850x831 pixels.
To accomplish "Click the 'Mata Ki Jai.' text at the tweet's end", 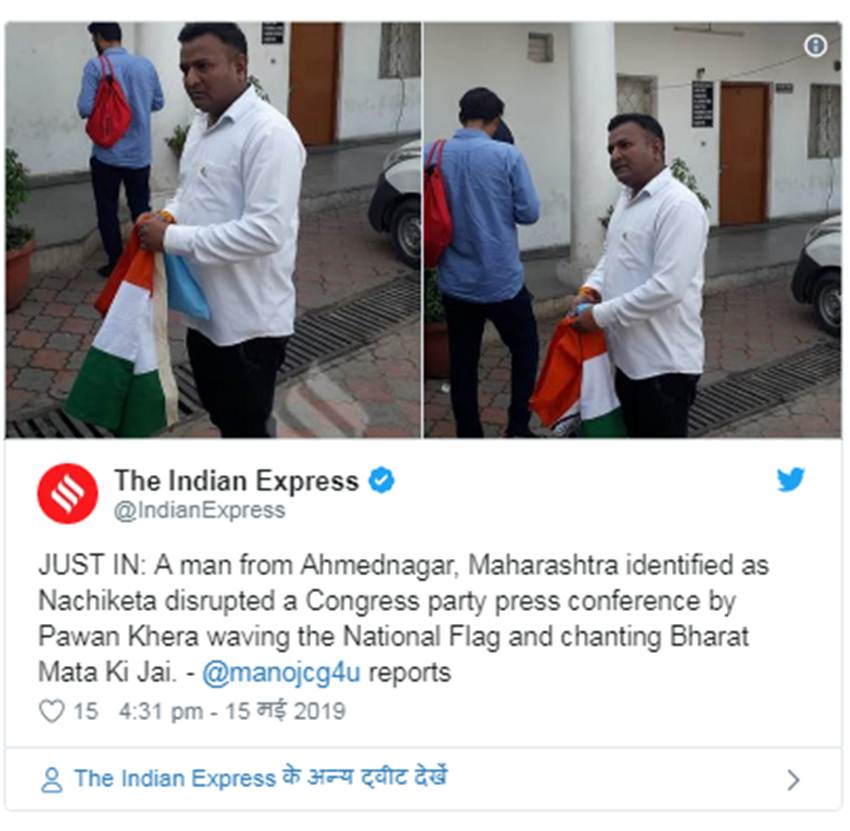I will [107, 673].
